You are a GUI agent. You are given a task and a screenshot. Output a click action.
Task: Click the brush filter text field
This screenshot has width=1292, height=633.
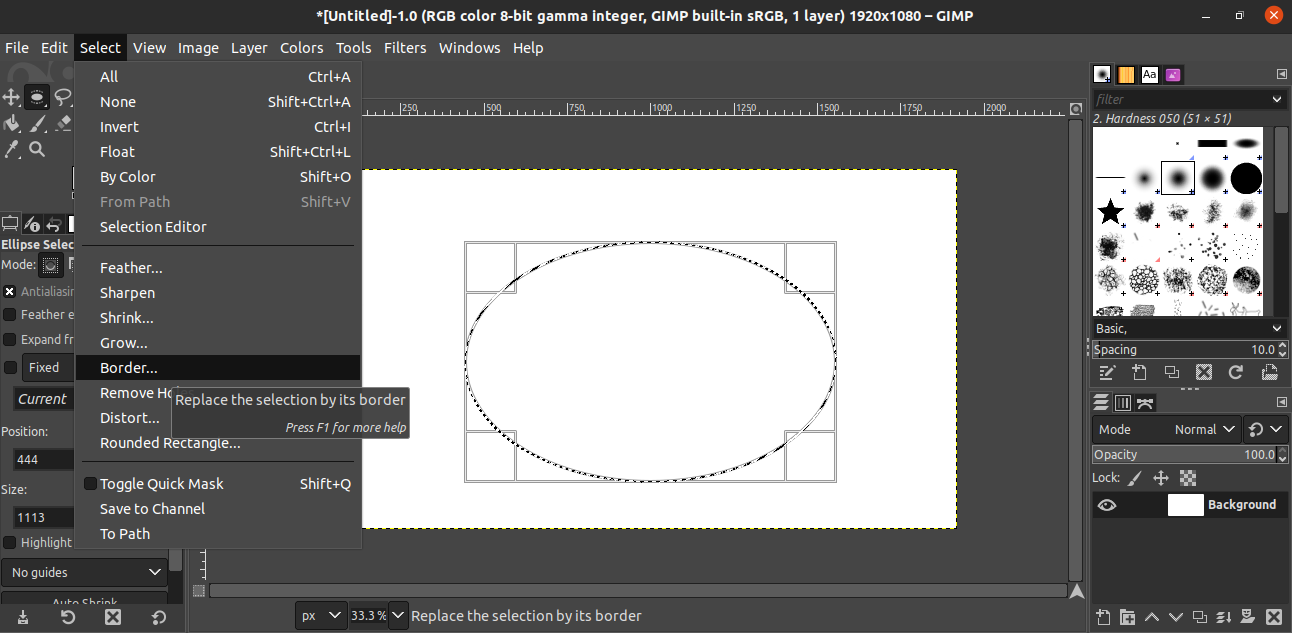pyautogui.click(x=1178, y=99)
